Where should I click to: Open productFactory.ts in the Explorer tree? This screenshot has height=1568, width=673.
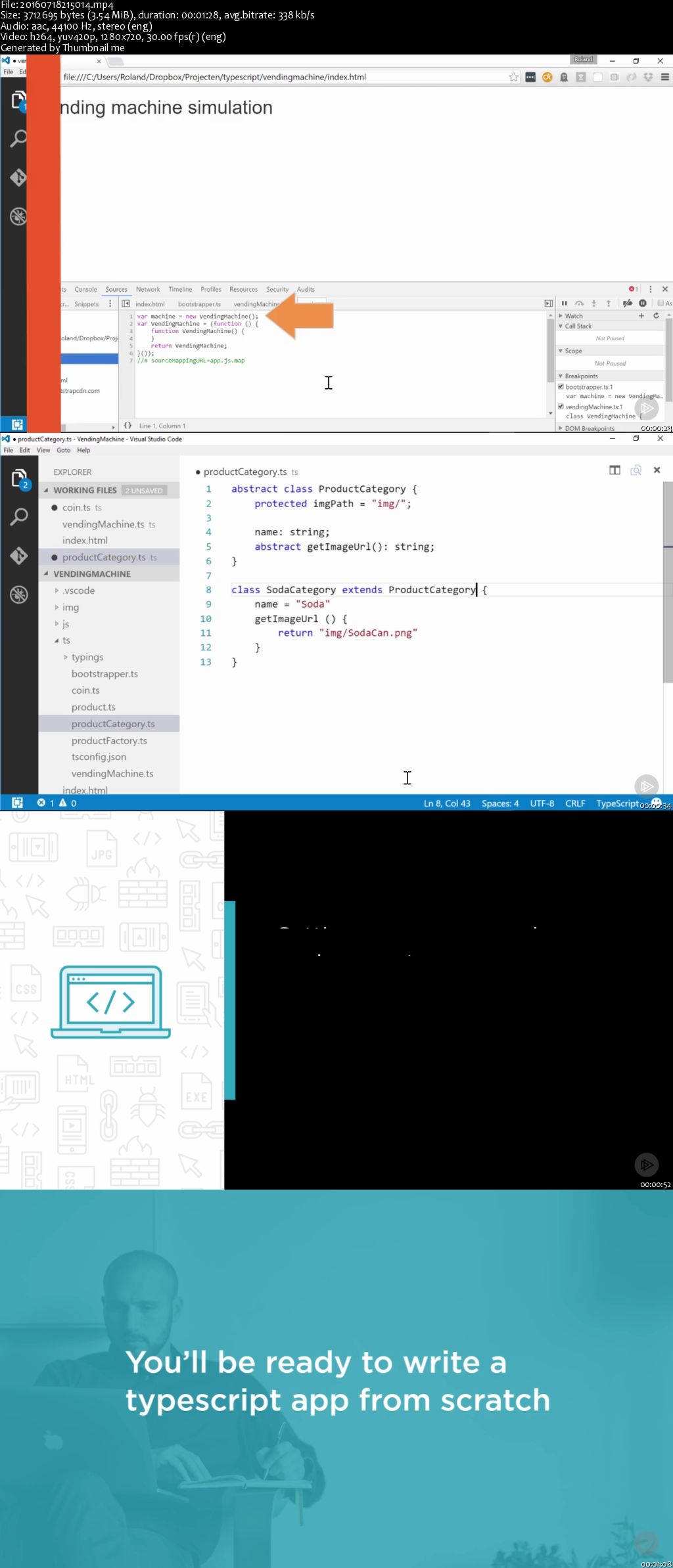coord(109,740)
